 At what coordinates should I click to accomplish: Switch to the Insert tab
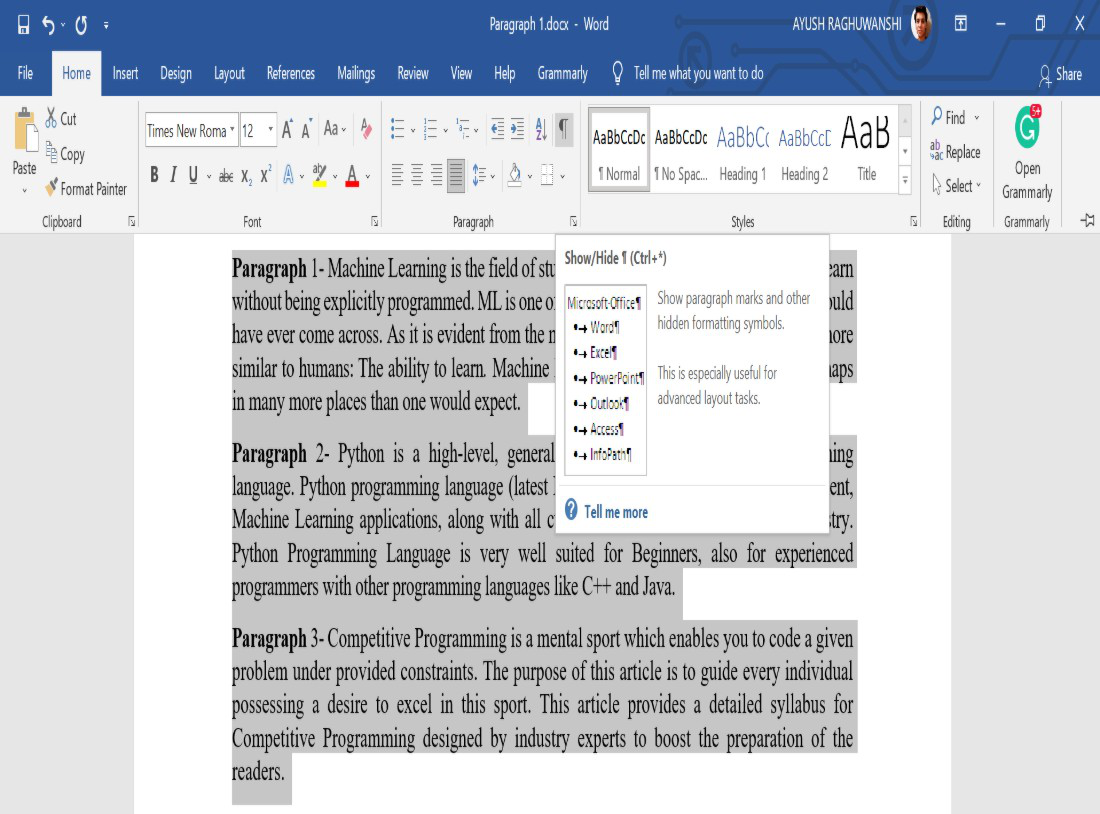pyautogui.click(x=125, y=73)
